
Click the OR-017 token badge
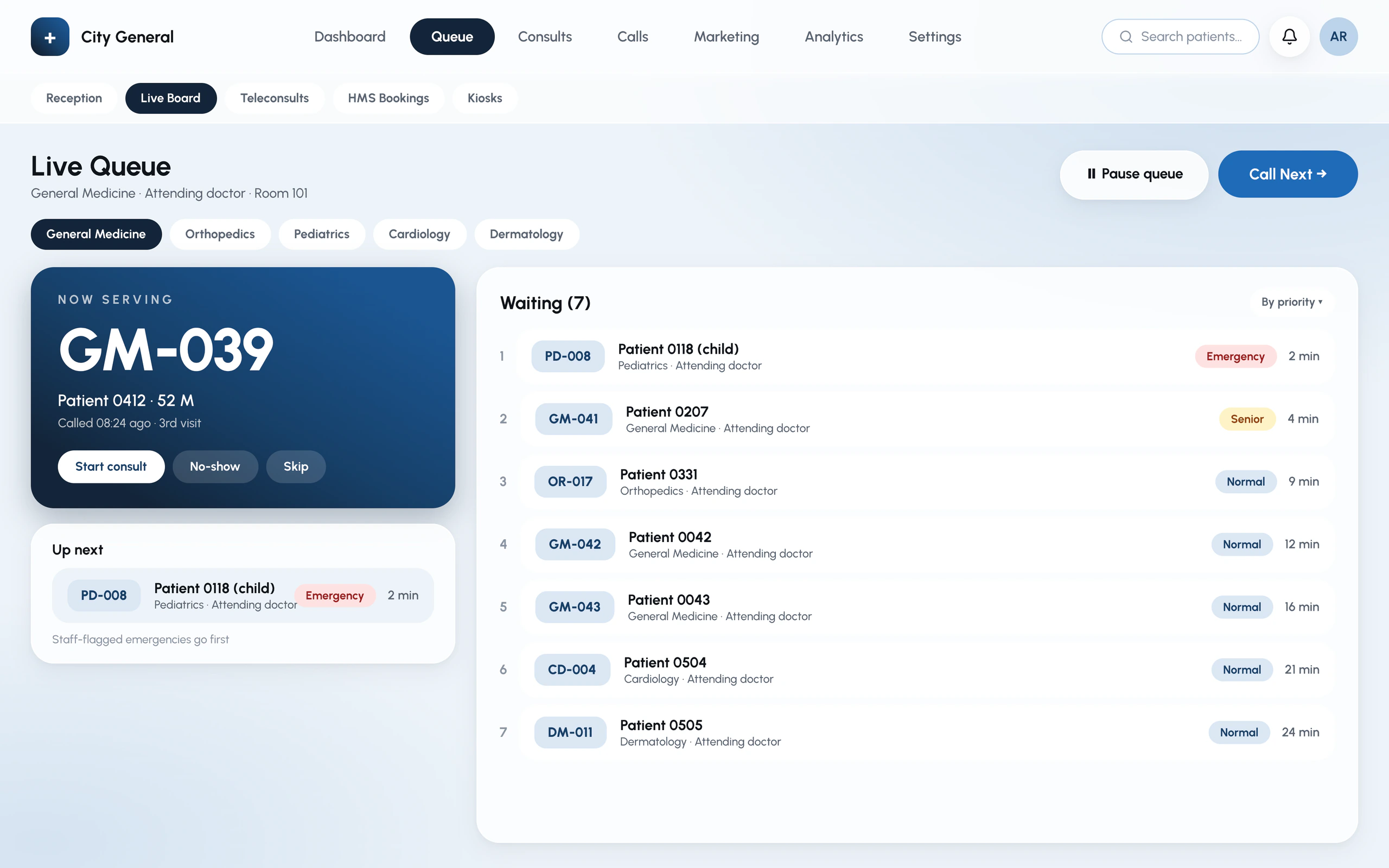coord(570,482)
